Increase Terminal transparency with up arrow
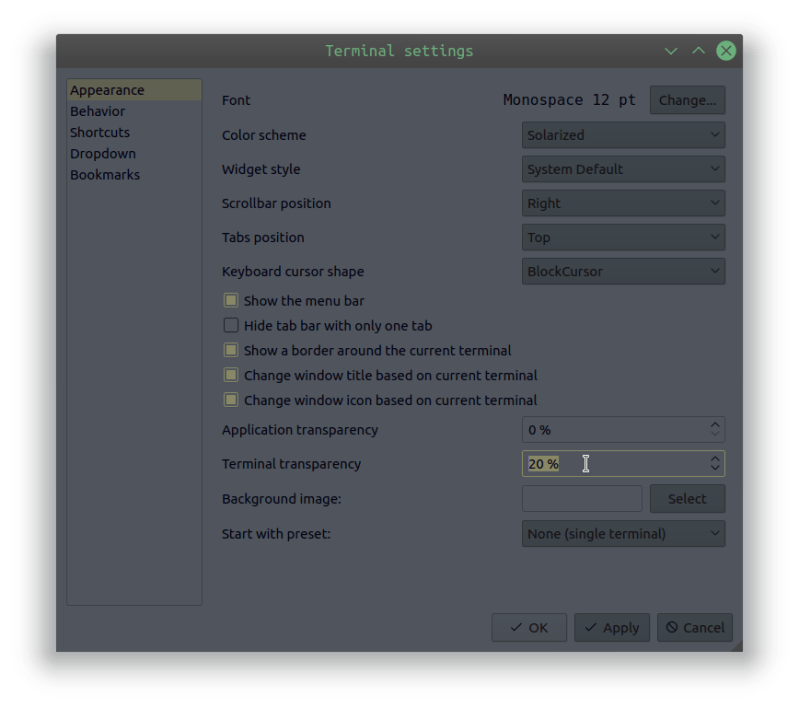Viewport: 799px width, 708px height. pos(715,458)
